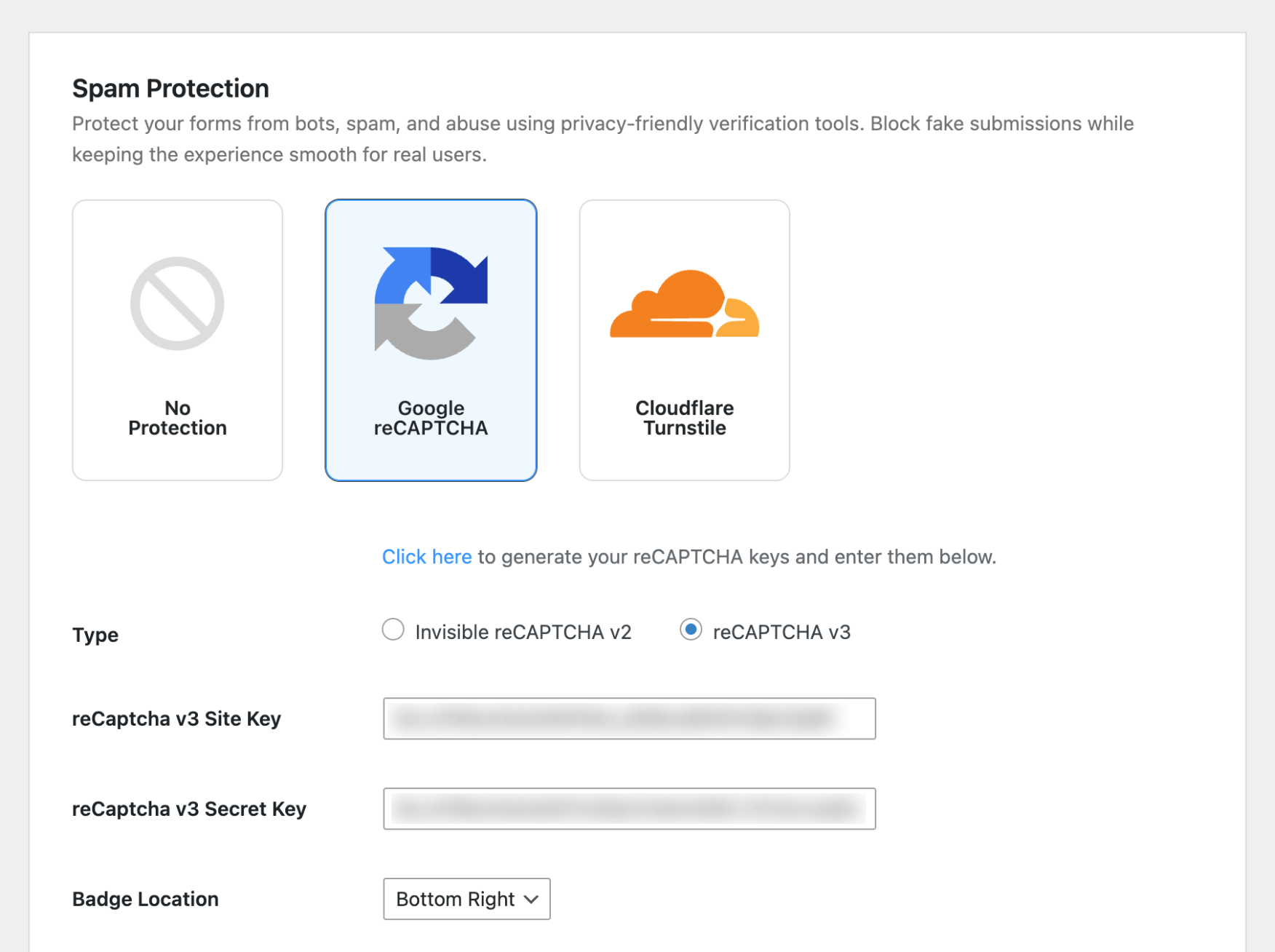The image size is (1275, 952).
Task: Select the No Protection prohibition icon
Action: pos(177,304)
